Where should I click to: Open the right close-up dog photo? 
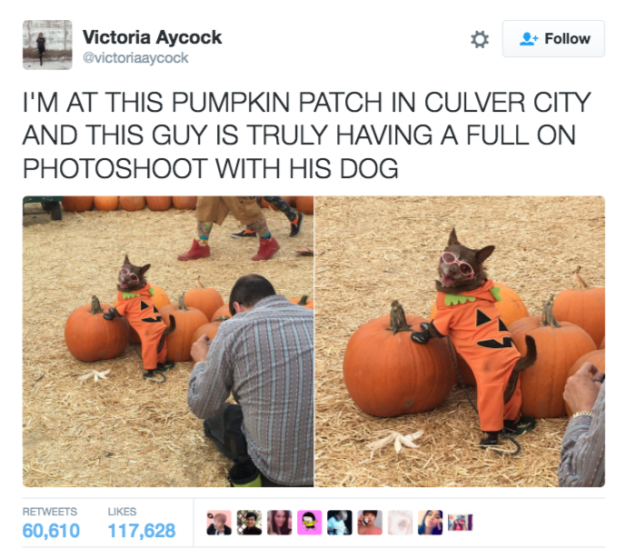click(x=460, y=341)
